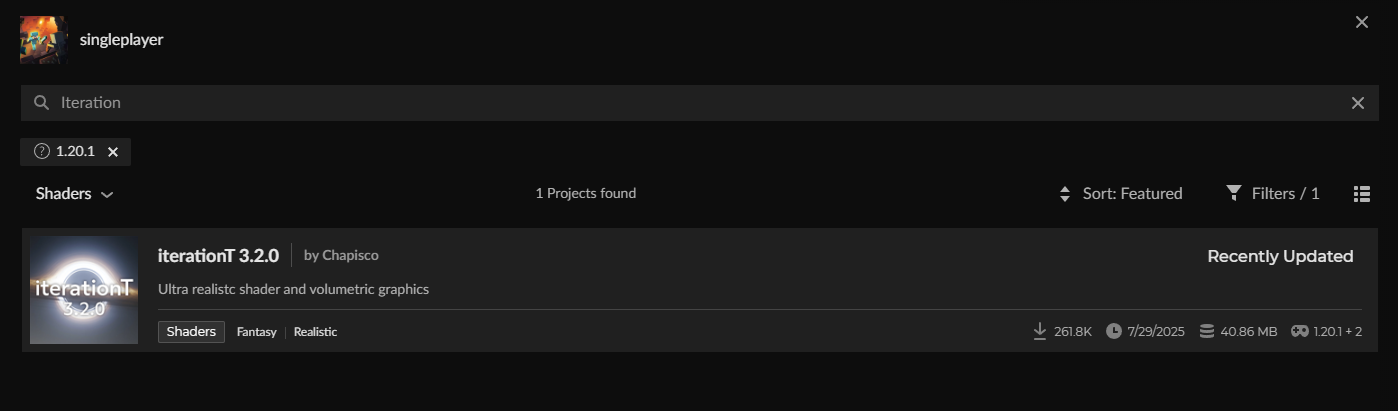Click the search magnifier icon
This screenshot has width=1398, height=411.
[41, 103]
